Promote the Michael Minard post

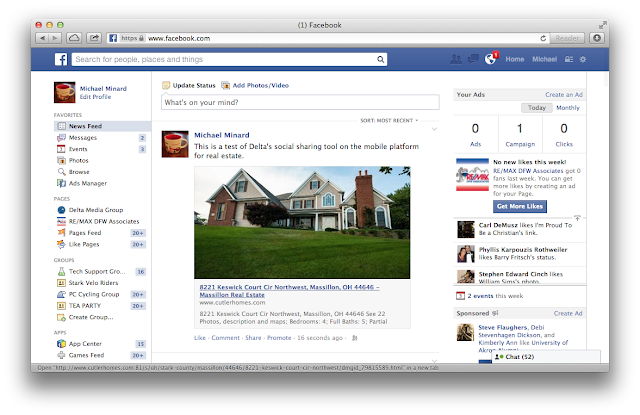click(x=279, y=338)
